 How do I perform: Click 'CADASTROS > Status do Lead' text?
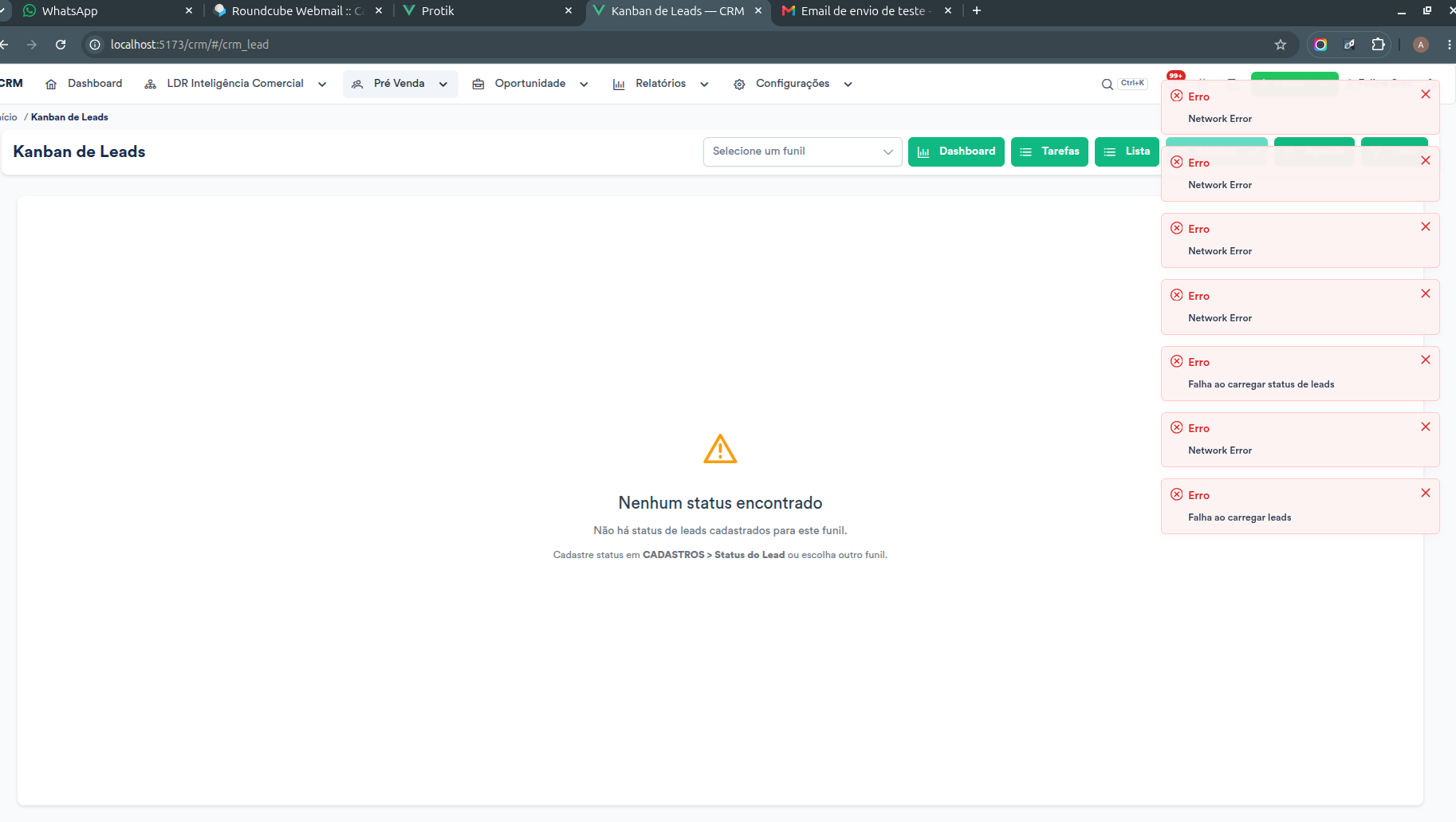coord(714,555)
